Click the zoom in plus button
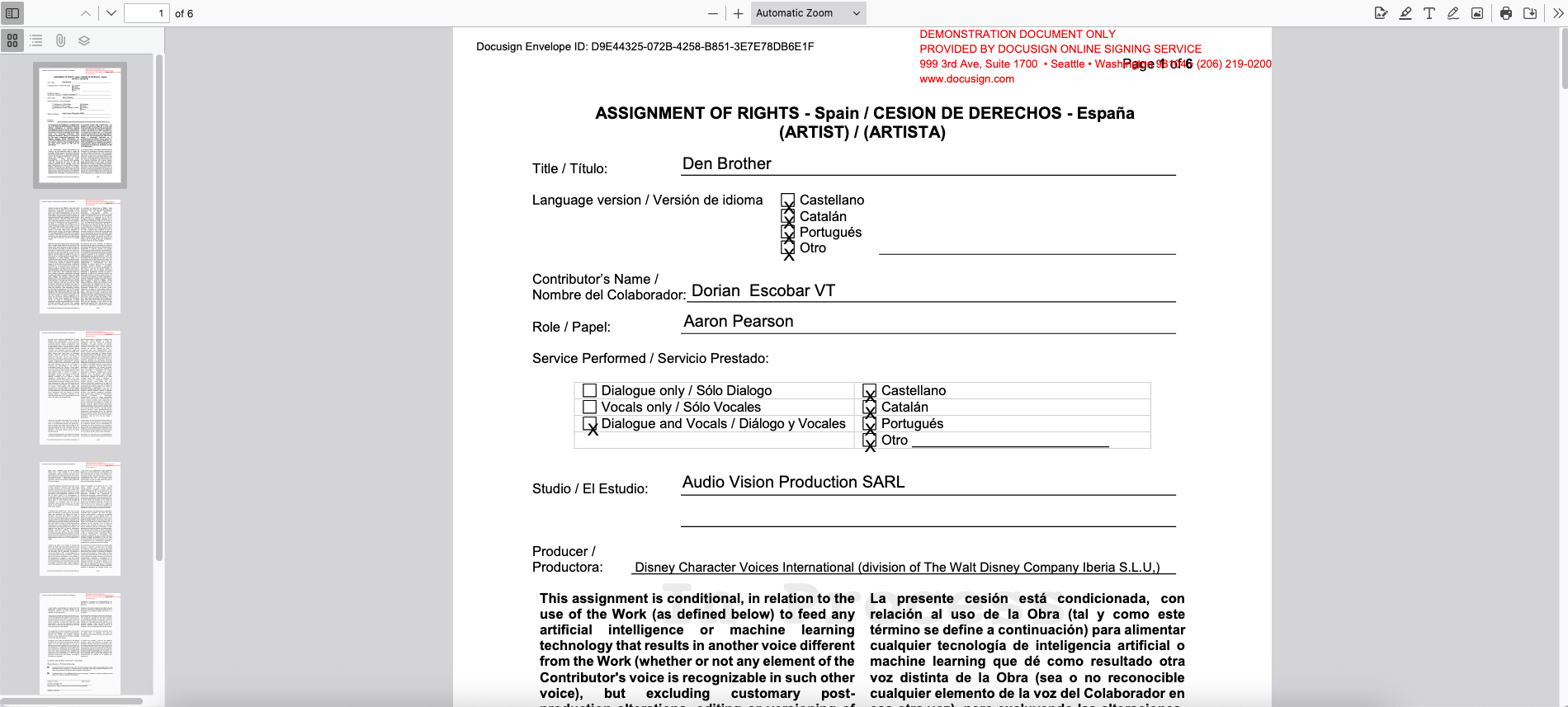 (739, 13)
